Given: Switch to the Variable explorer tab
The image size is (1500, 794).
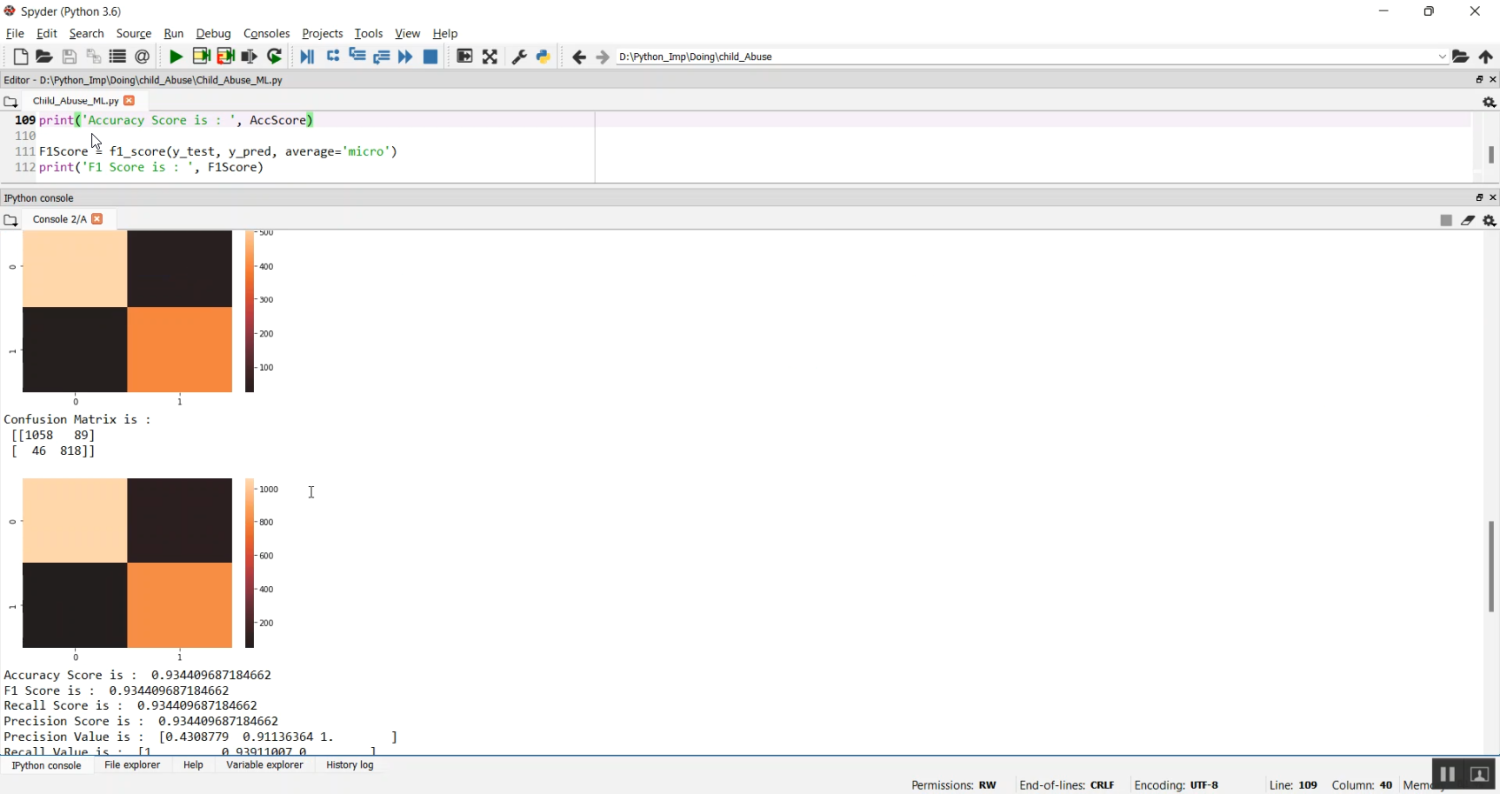Looking at the screenshot, I should pos(264,765).
